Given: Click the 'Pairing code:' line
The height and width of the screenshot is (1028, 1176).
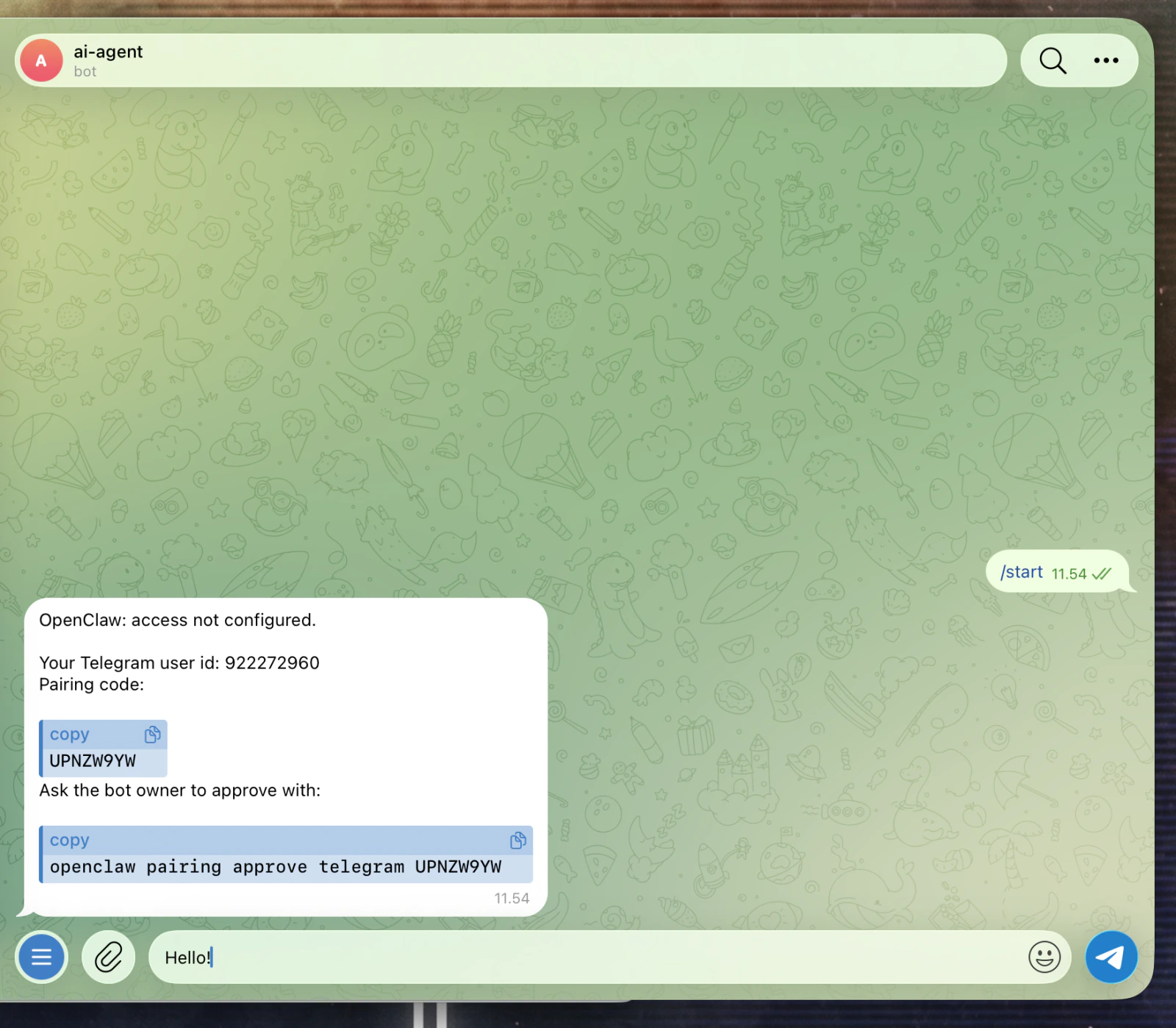Looking at the screenshot, I should click(x=92, y=685).
